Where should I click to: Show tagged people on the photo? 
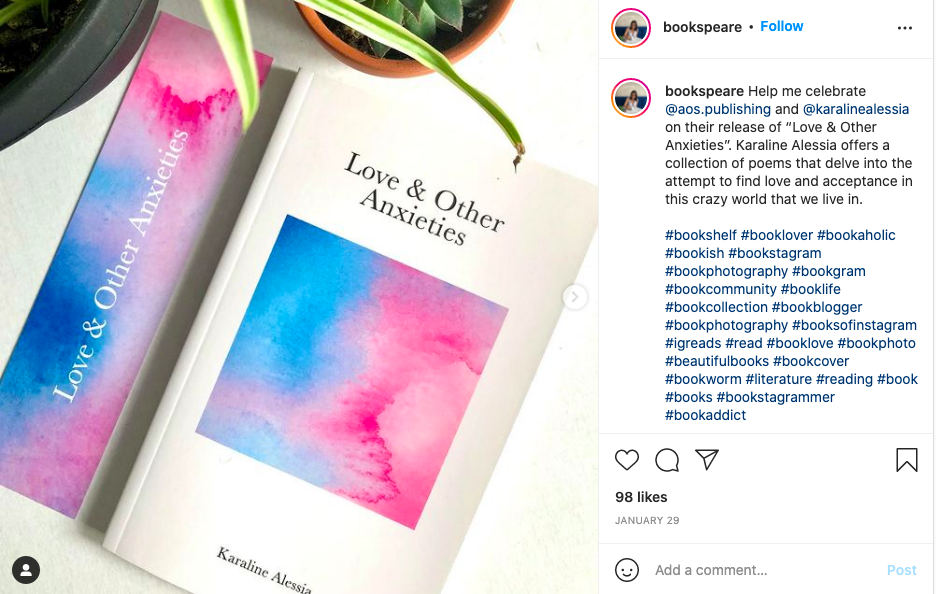click(x=26, y=570)
